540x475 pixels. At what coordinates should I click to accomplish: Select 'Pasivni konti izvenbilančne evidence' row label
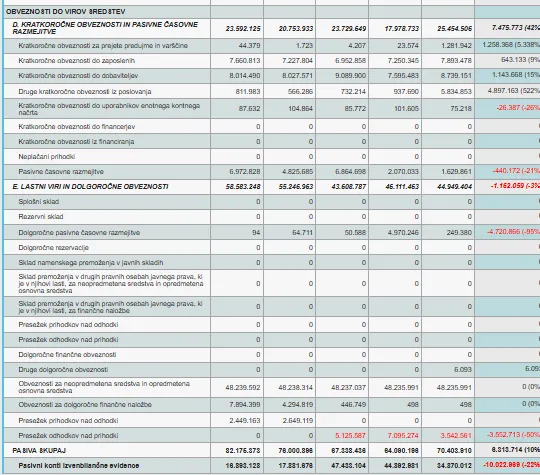point(79,466)
